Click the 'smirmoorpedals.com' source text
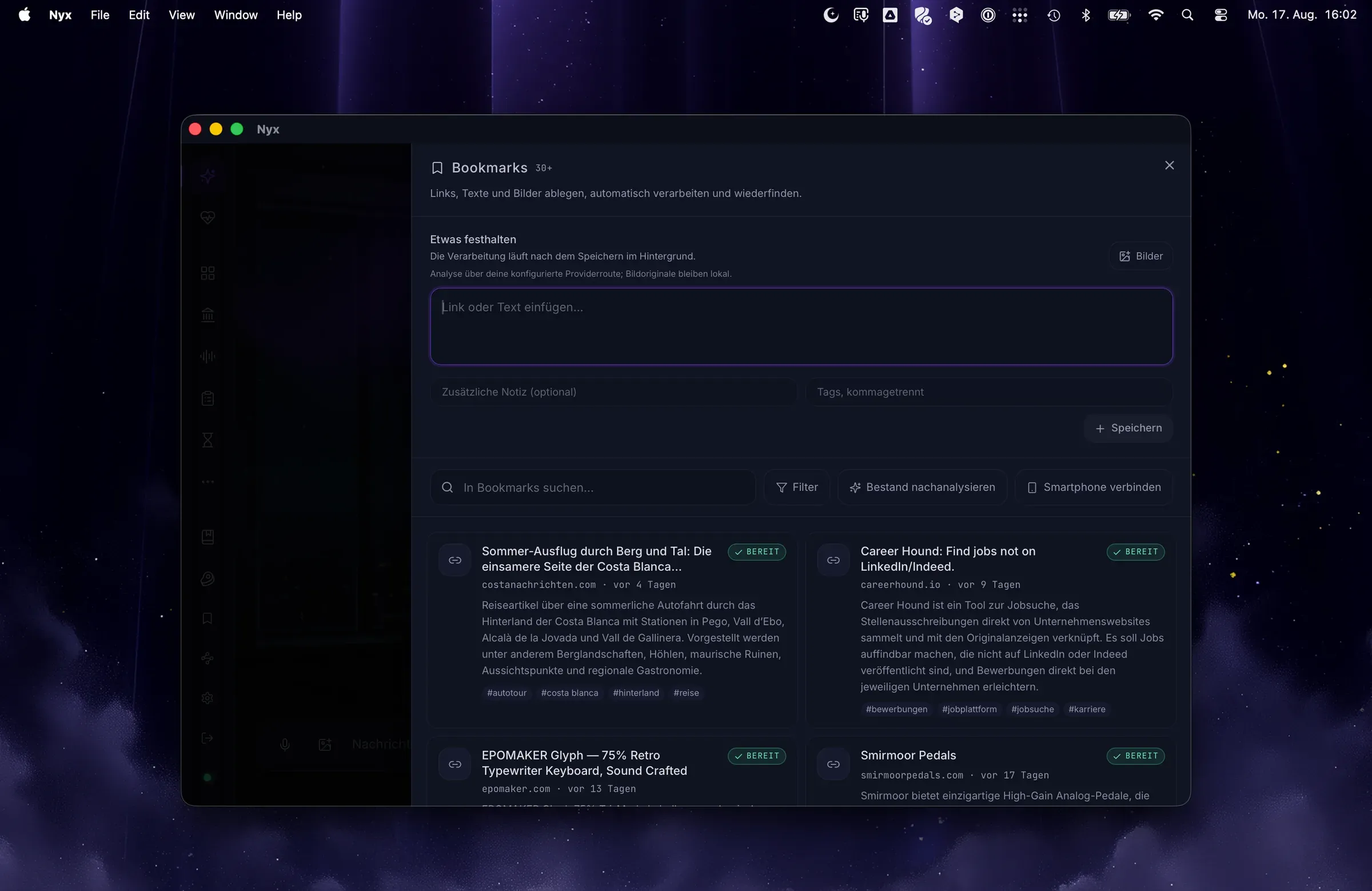1372x891 pixels. tap(911, 776)
